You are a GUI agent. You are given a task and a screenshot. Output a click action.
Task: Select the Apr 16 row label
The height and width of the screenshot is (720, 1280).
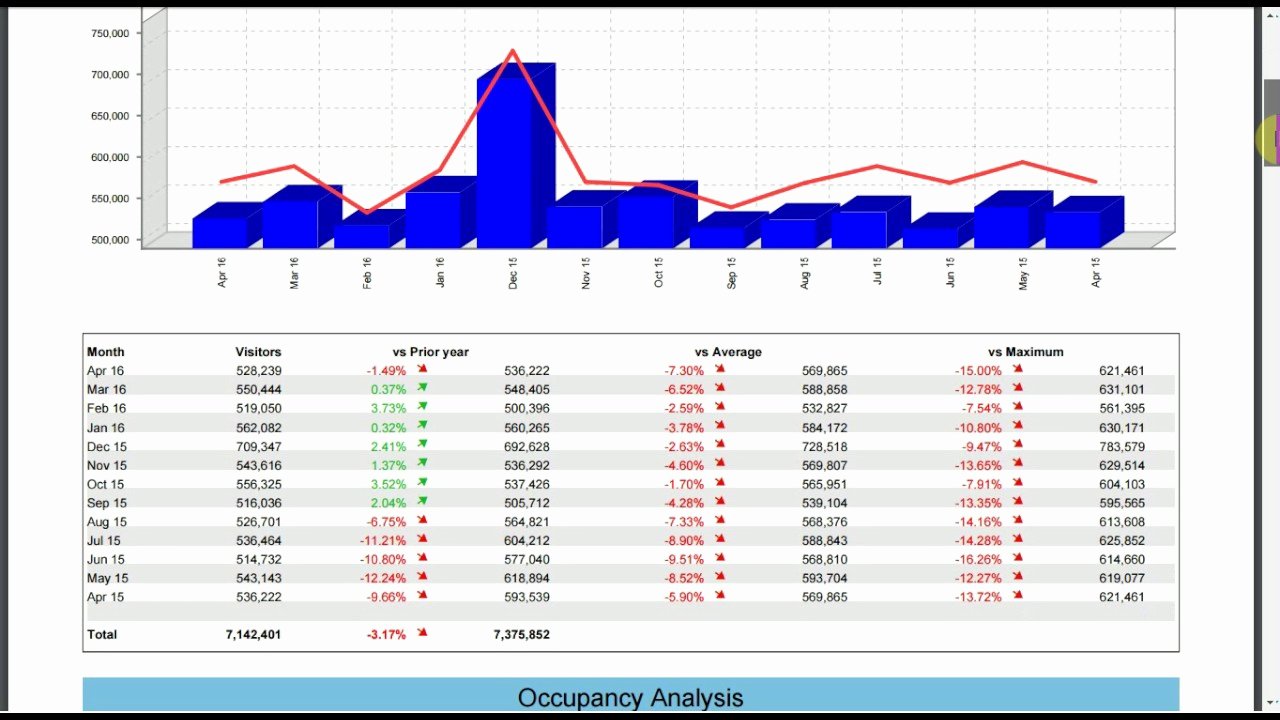(106, 371)
